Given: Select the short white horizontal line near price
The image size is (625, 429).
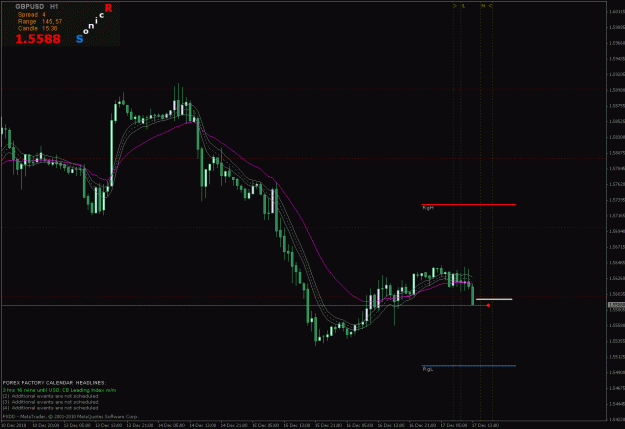Looking at the screenshot, I should point(494,299).
